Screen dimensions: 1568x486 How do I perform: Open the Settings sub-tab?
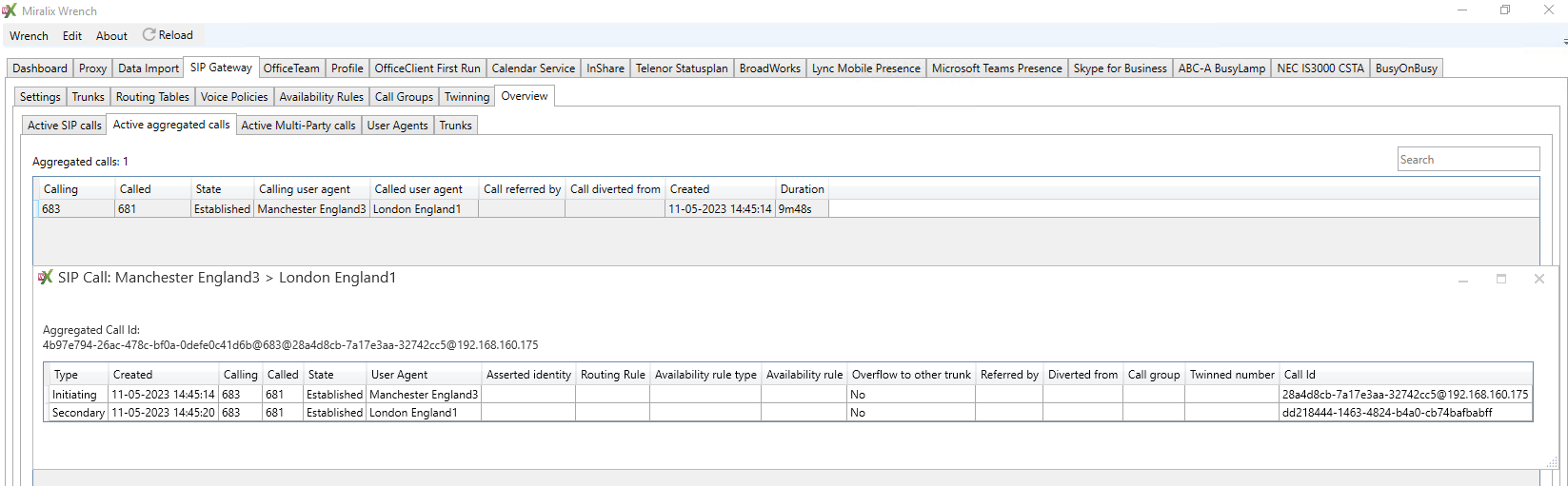40,97
